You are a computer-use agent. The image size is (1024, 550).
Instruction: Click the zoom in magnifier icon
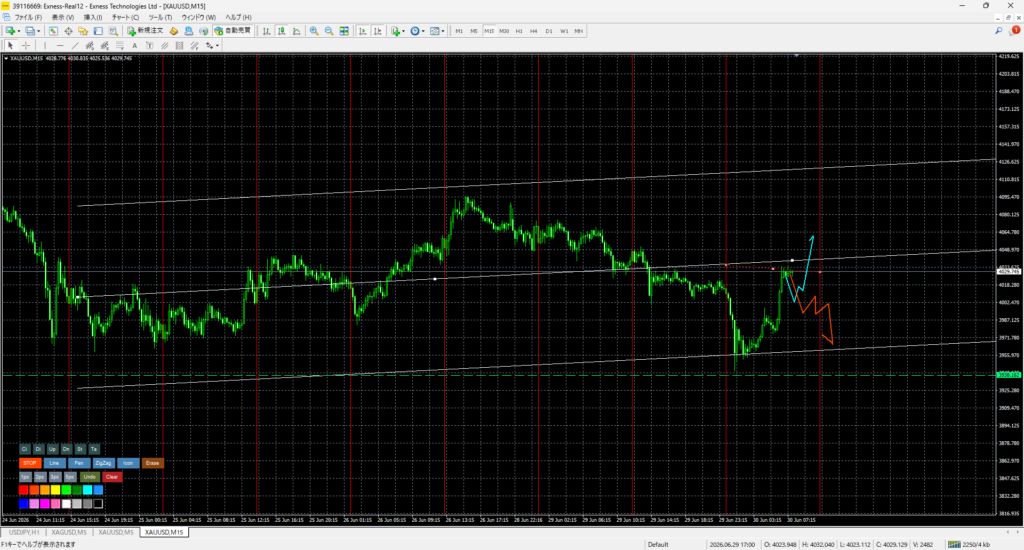pyautogui.click(x=314, y=31)
